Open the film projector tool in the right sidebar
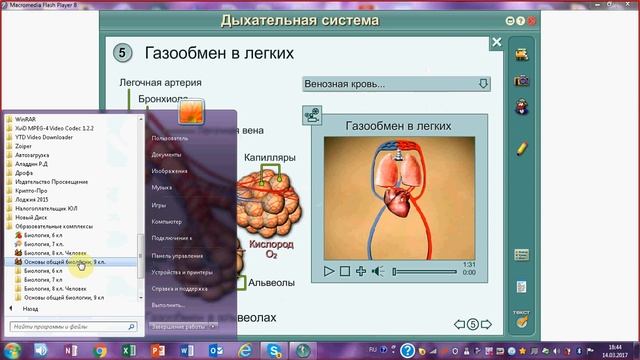The image size is (640, 360). tap(521, 54)
